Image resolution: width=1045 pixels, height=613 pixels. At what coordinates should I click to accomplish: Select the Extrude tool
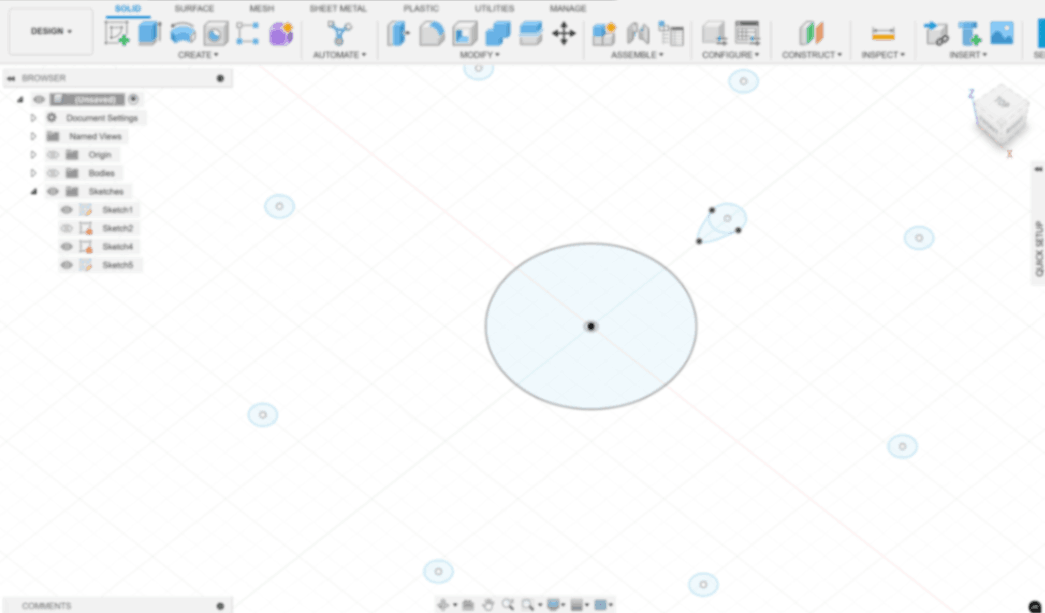pyautogui.click(x=149, y=33)
